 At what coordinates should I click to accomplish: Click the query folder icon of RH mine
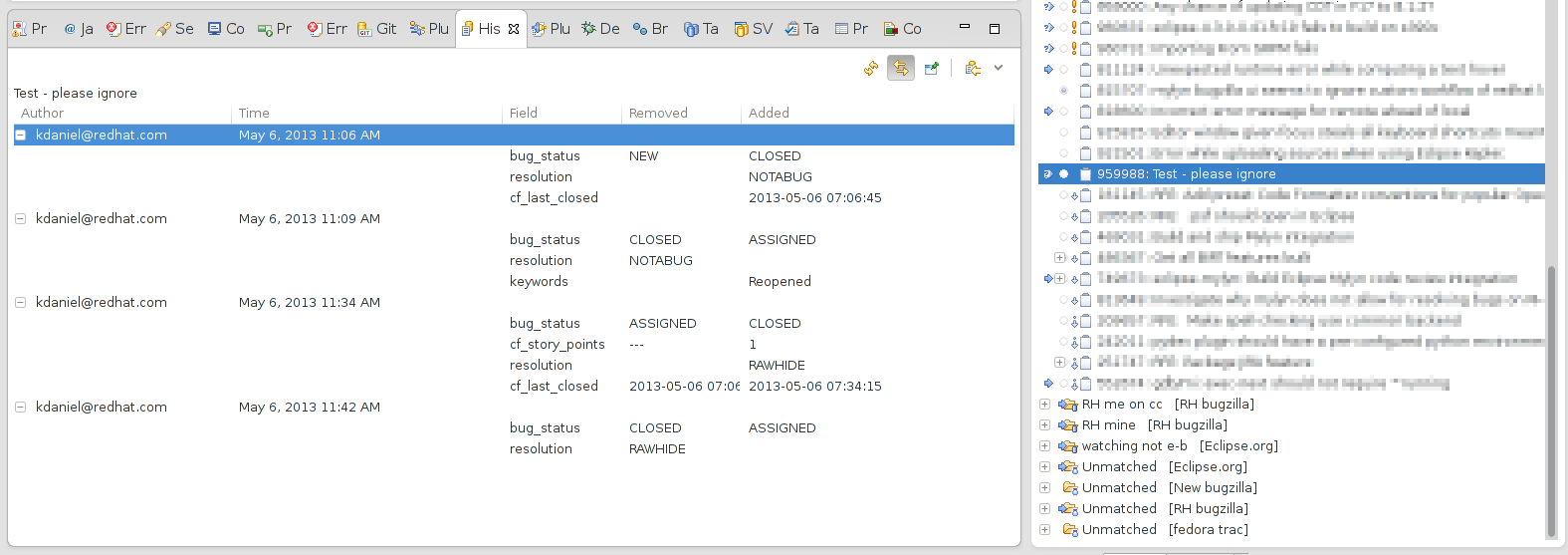pyautogui.click(x=1068, y=424)
